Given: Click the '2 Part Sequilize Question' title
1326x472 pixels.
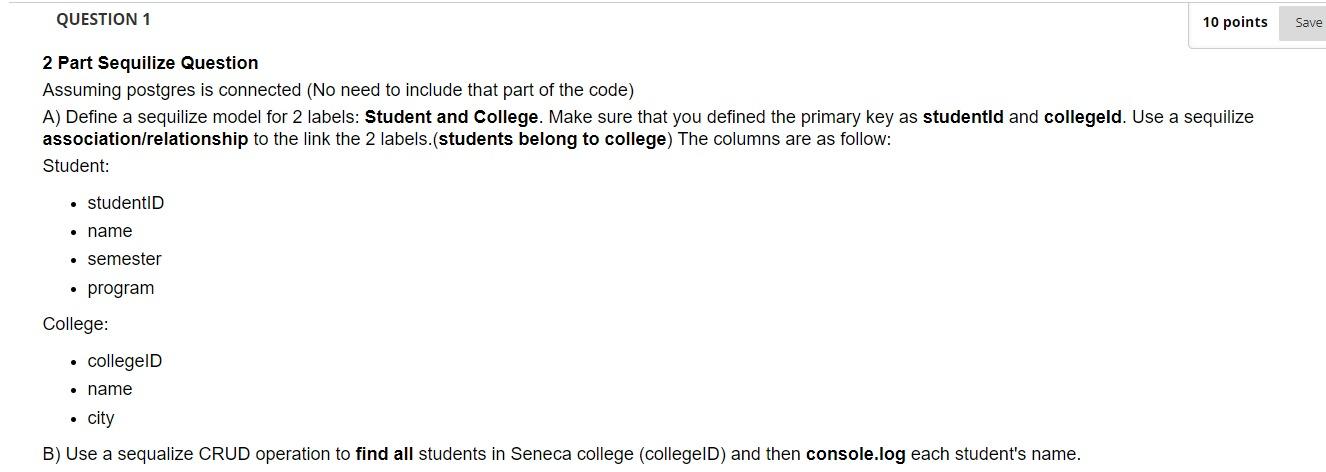Looking at the screenshot, I should [150, 63].
